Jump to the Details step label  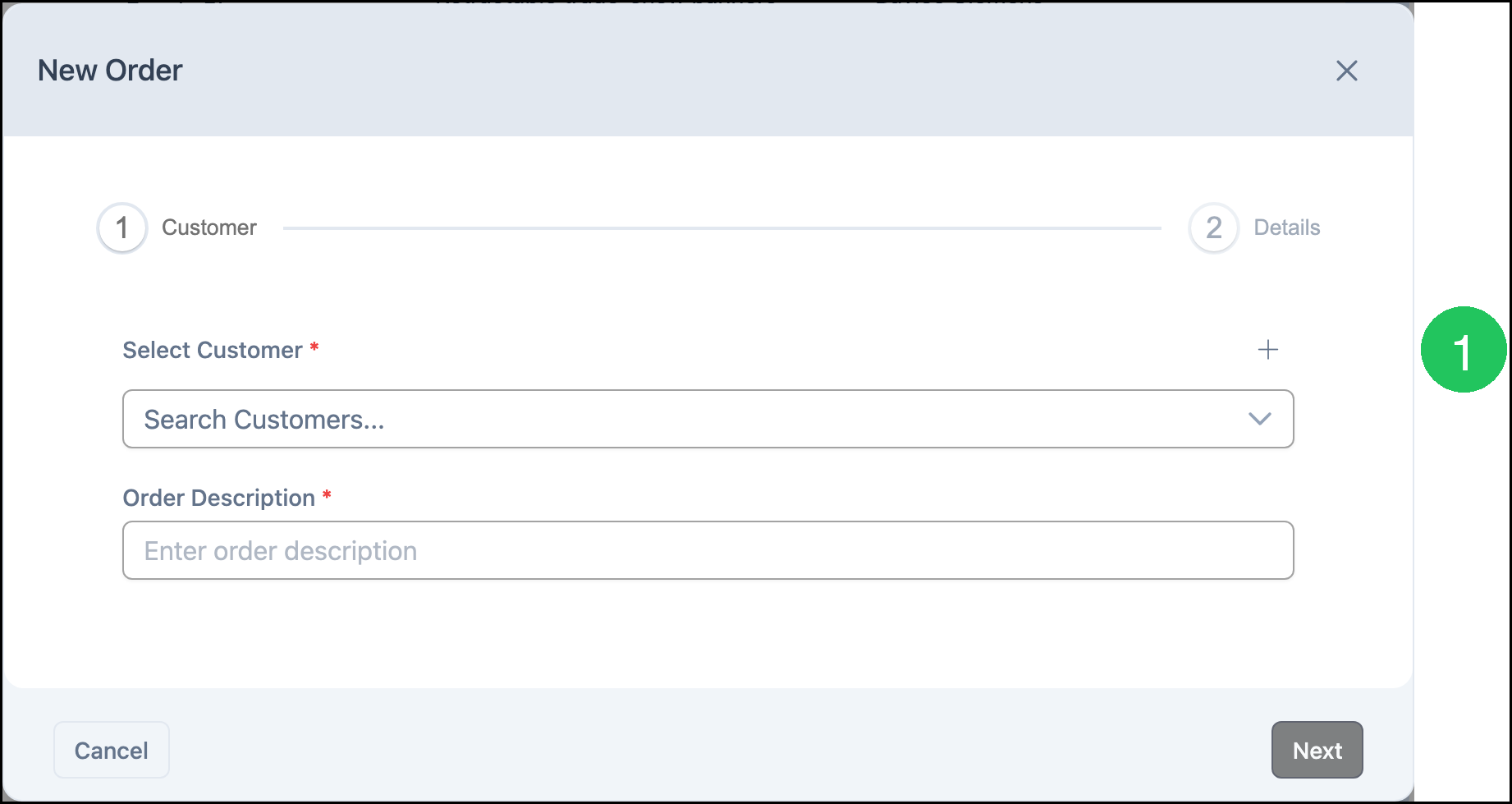(1287, 227)
